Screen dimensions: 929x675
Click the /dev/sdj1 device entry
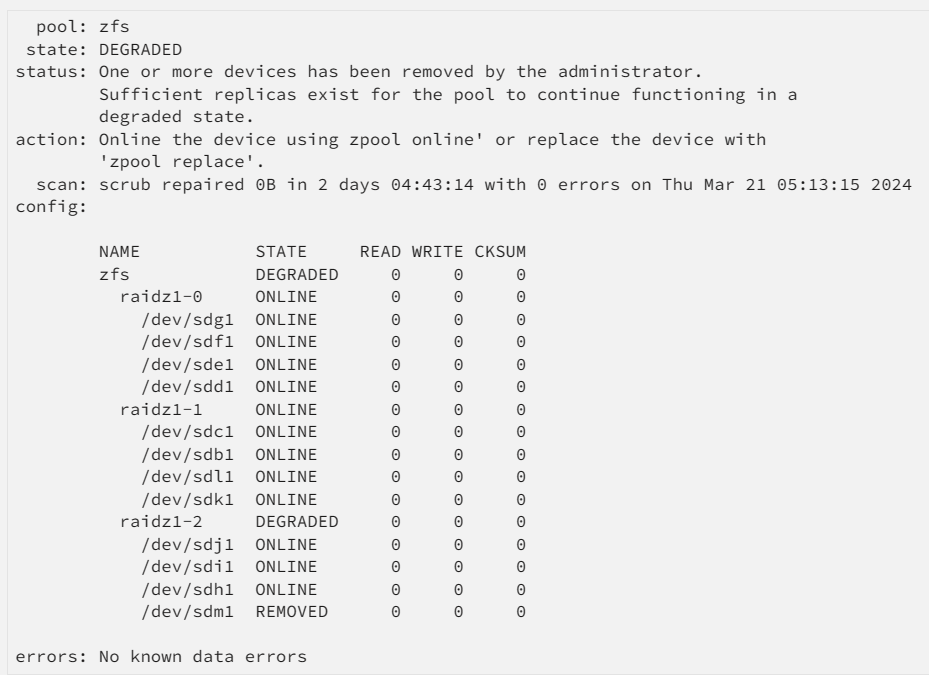[x=187, y=545]
